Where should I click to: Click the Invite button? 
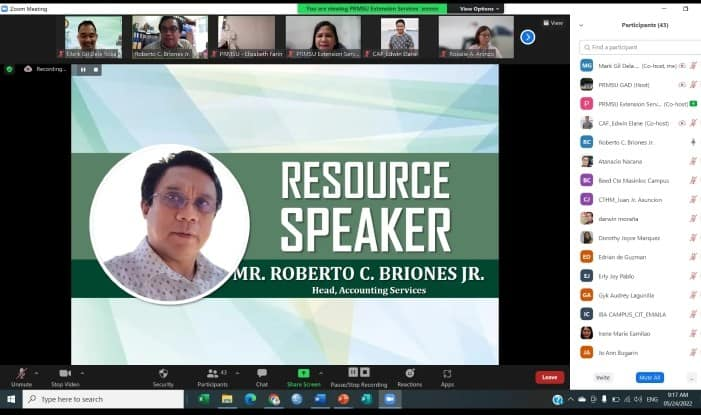click(603, 378)
